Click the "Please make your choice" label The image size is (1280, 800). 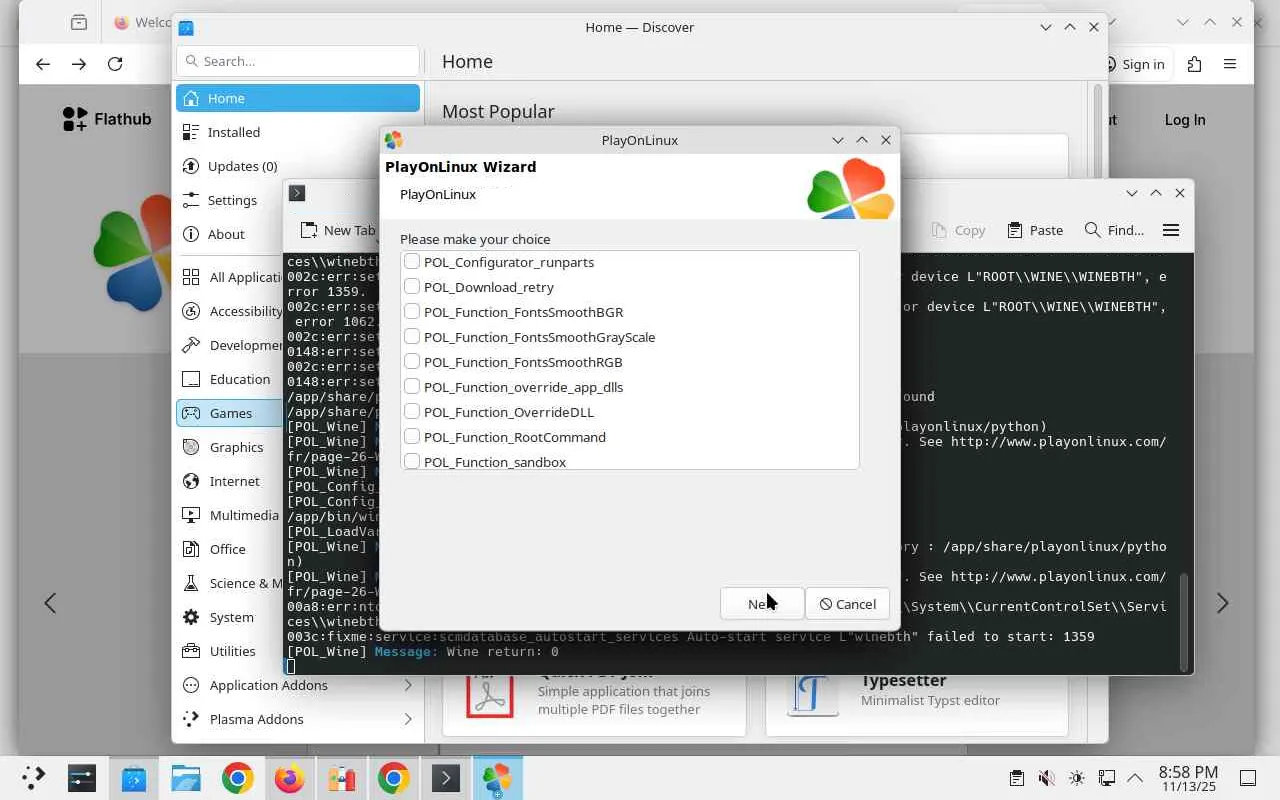point(475,239)
